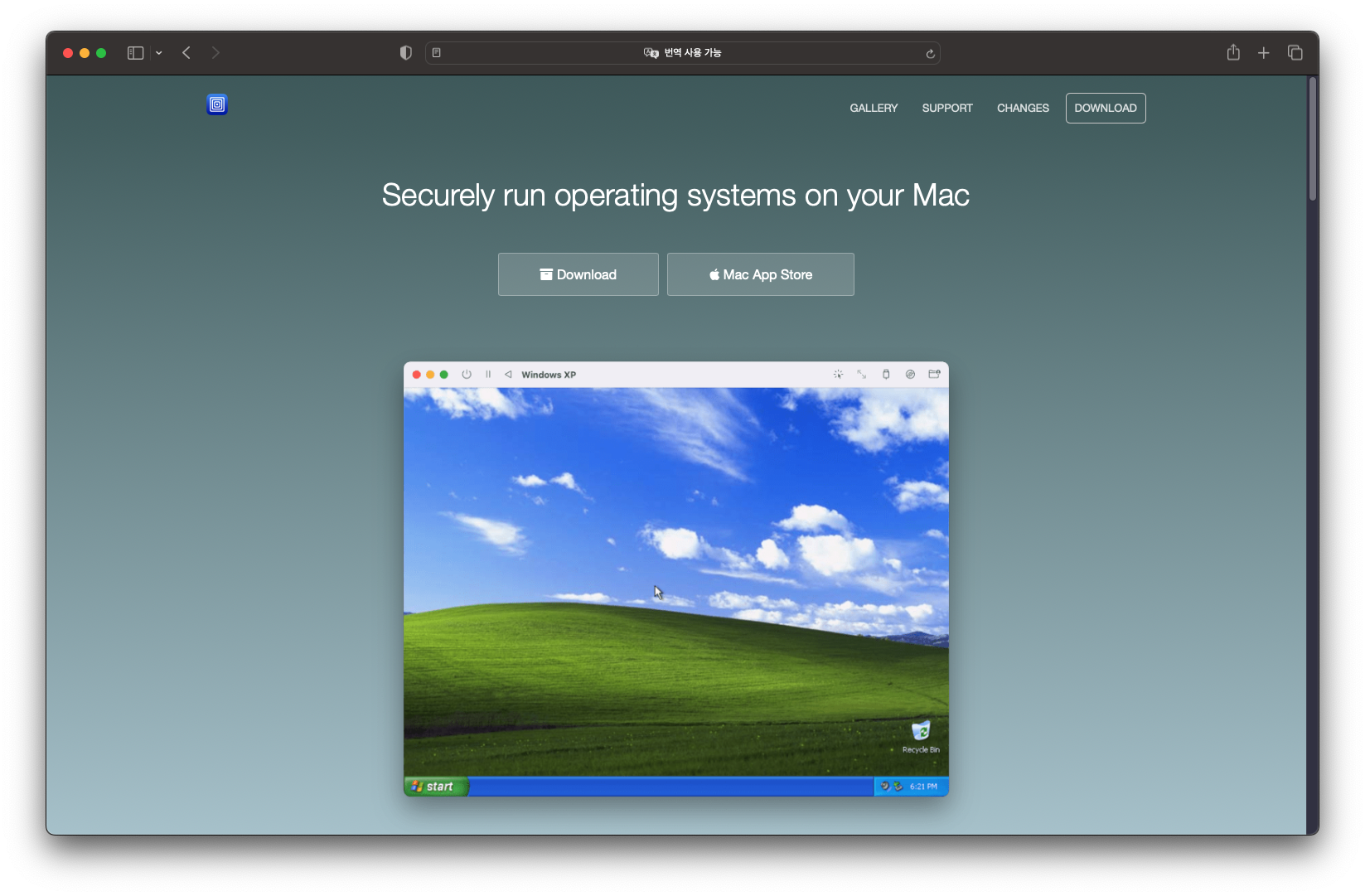Click the pause icon in VM toolbar

click(x=488, y=375)
